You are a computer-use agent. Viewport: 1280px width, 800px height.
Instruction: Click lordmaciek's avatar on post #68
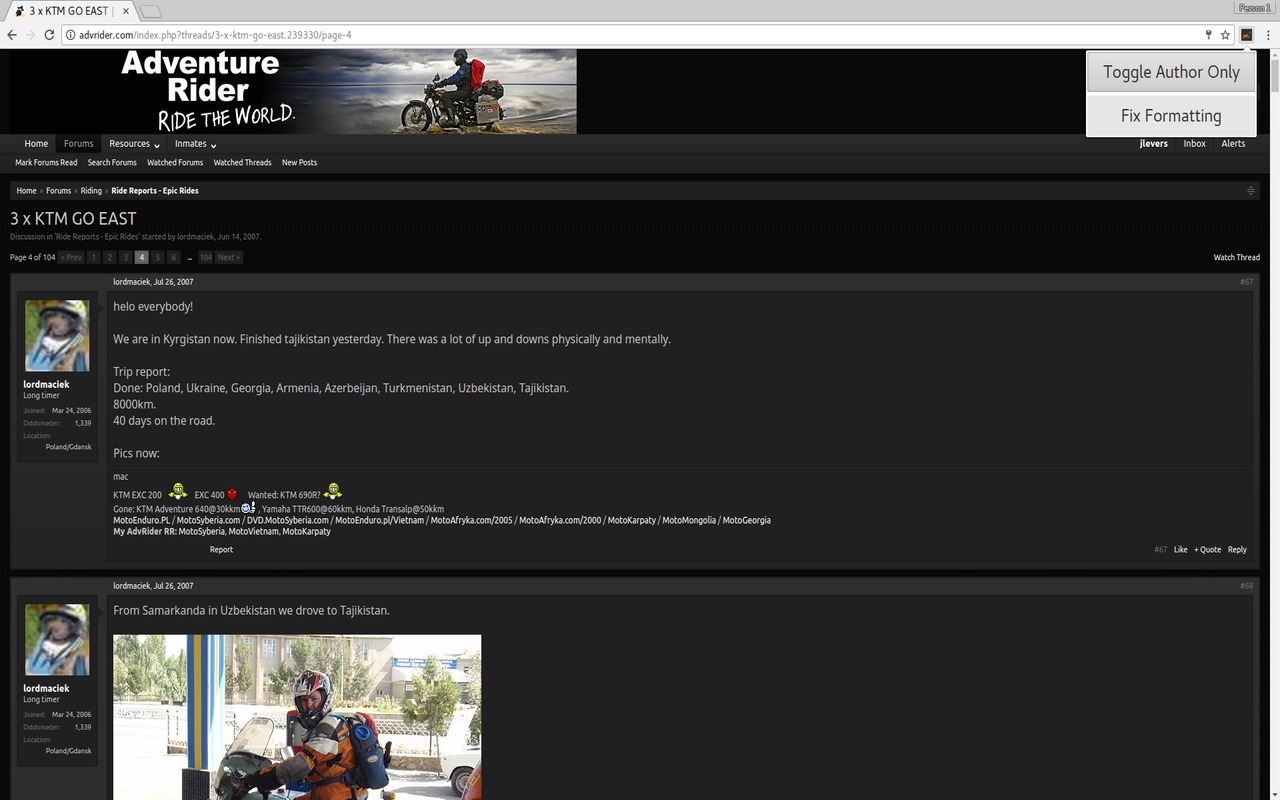coord(57,640)
